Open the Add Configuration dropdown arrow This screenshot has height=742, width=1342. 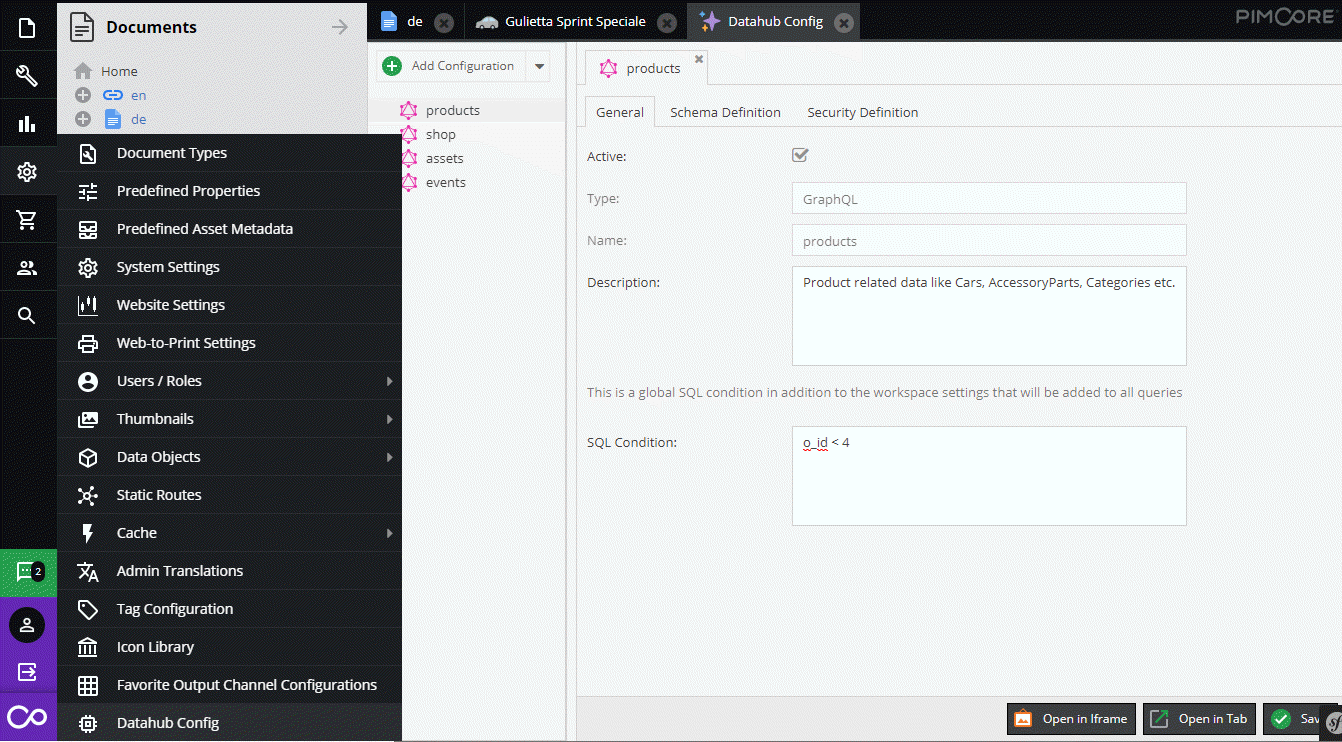539,67
